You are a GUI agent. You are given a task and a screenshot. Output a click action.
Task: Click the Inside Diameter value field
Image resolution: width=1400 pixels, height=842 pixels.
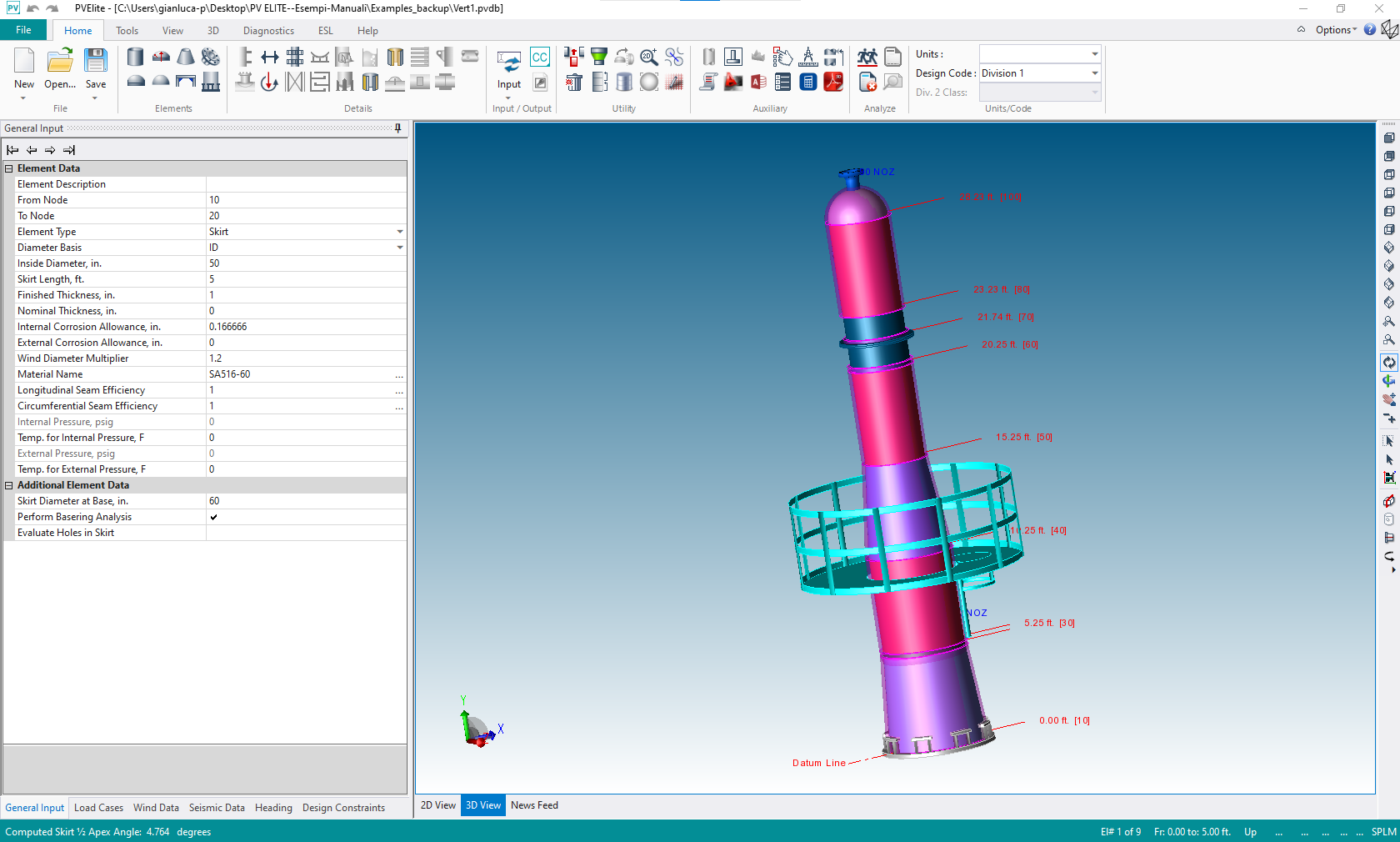click(306, 263)
